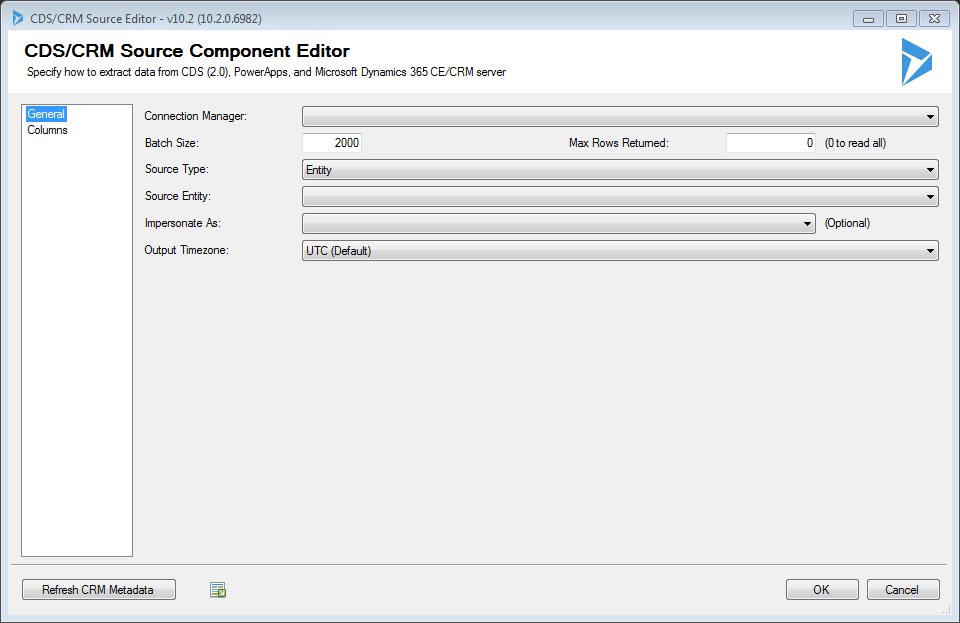Minimize the Source Editor window

tap(868, 19)
